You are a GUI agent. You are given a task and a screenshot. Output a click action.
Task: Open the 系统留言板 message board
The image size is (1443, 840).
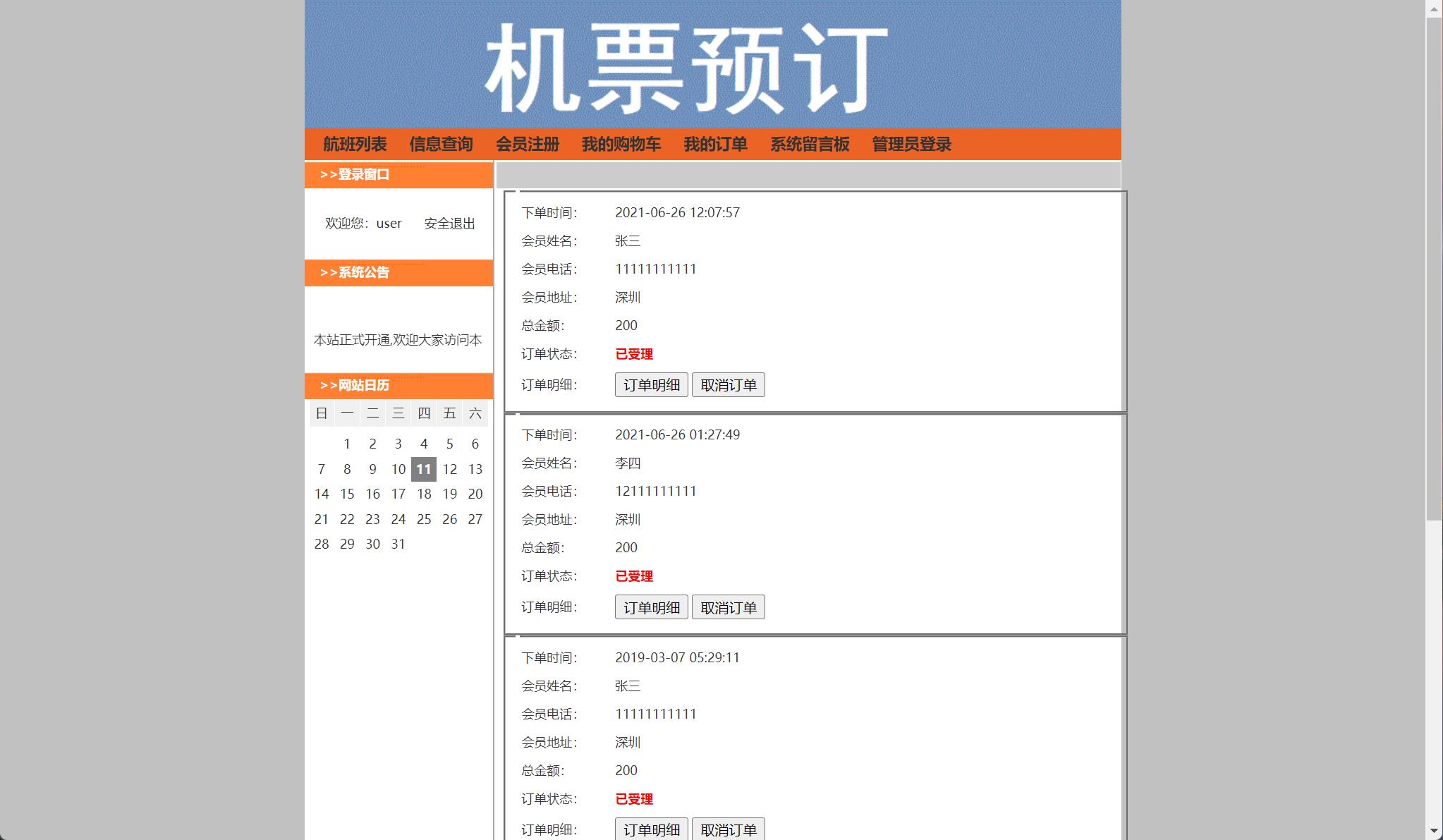coord(810,144)
